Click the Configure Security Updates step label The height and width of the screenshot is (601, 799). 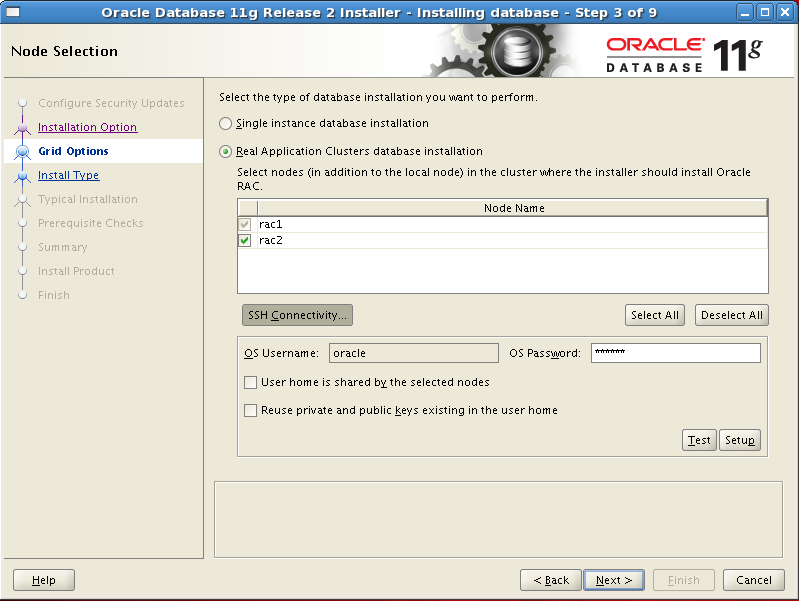[x=111, y=103]
